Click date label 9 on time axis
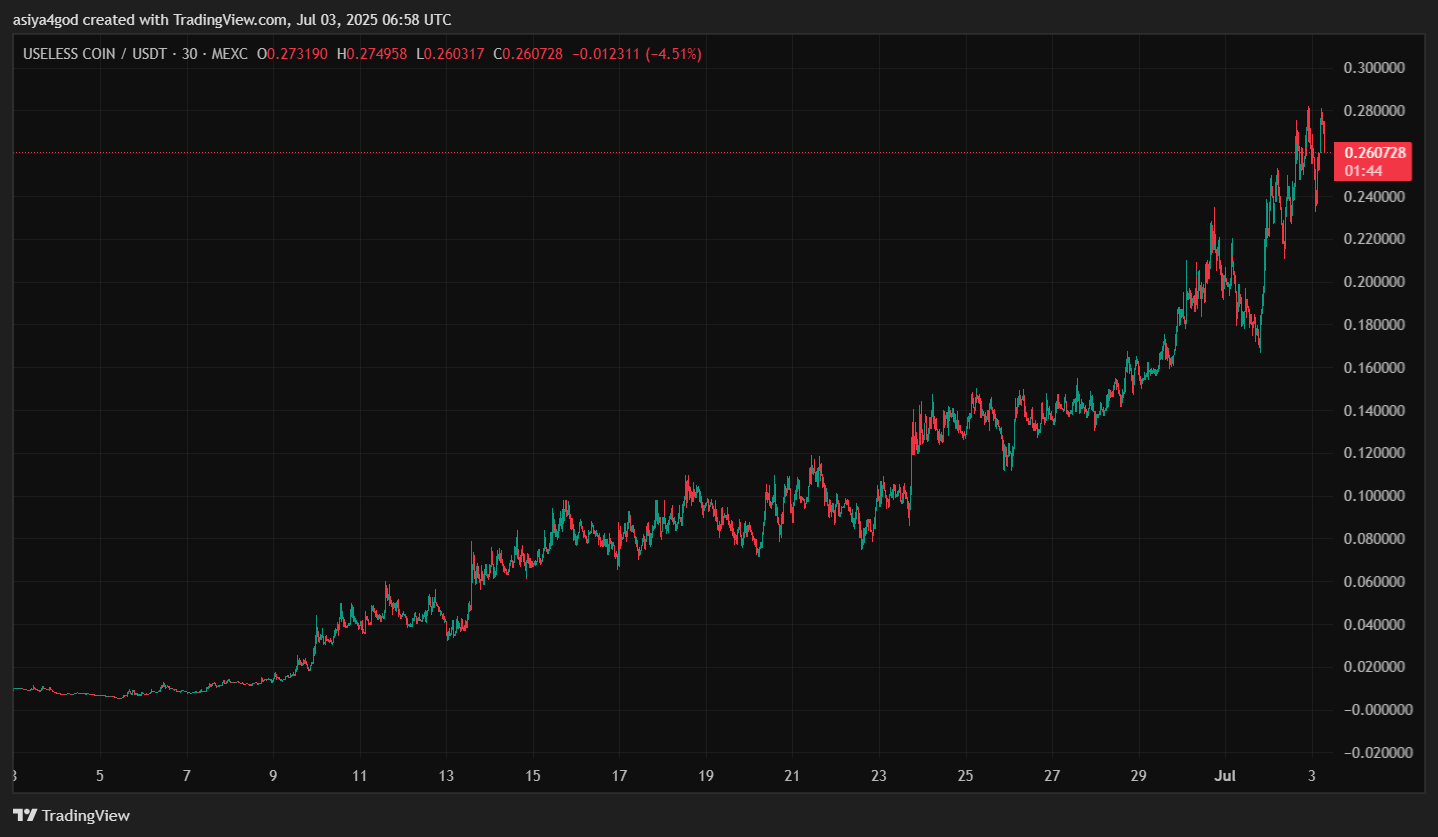Screen dimensions: 1438x837 point(273,776)
